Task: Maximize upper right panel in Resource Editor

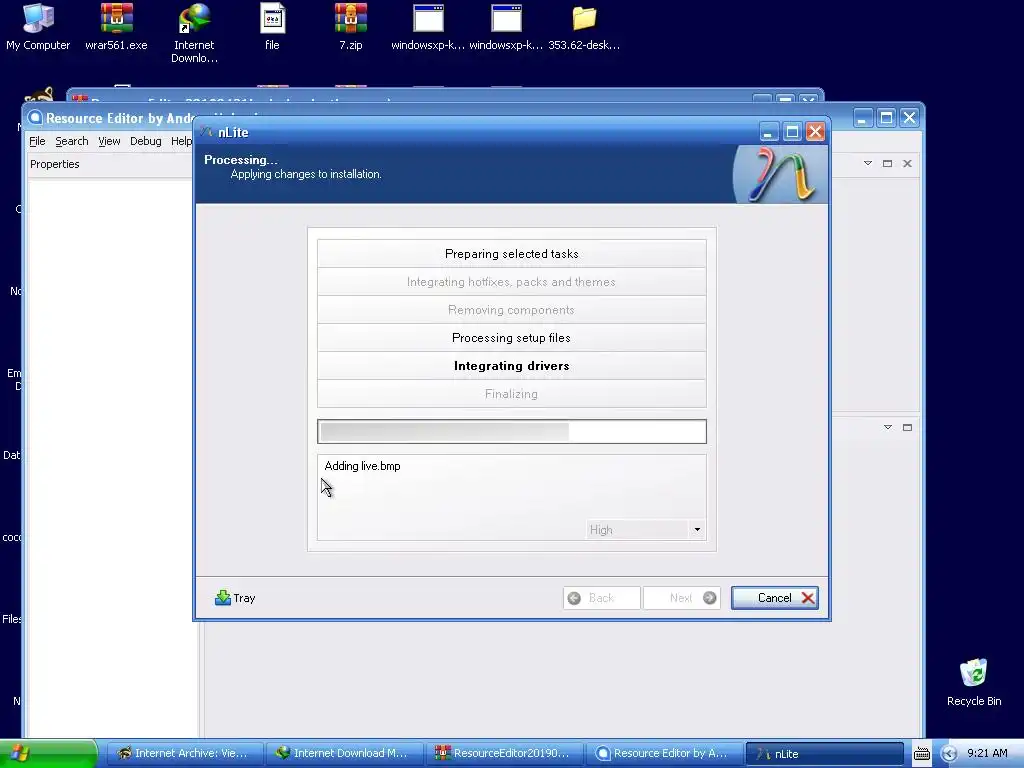Action: pyautogui.click(x=888, y=163)
